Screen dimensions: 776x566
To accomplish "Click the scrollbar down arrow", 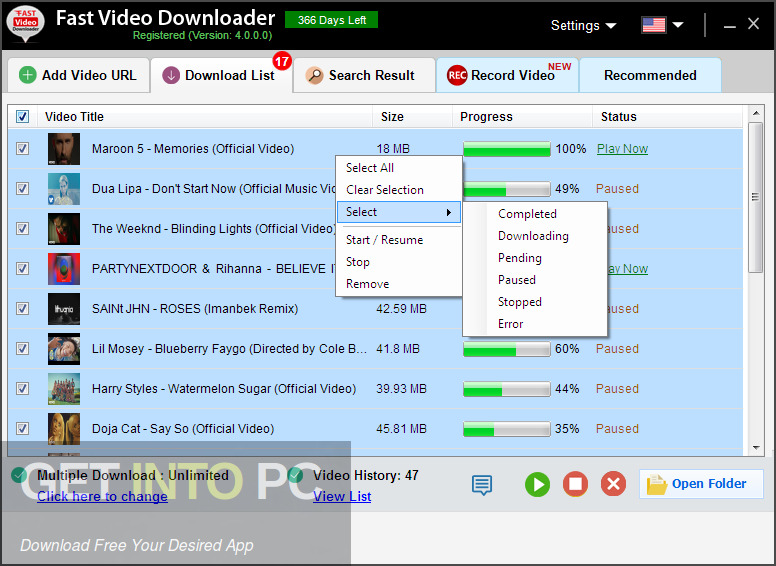I will 756,448.
